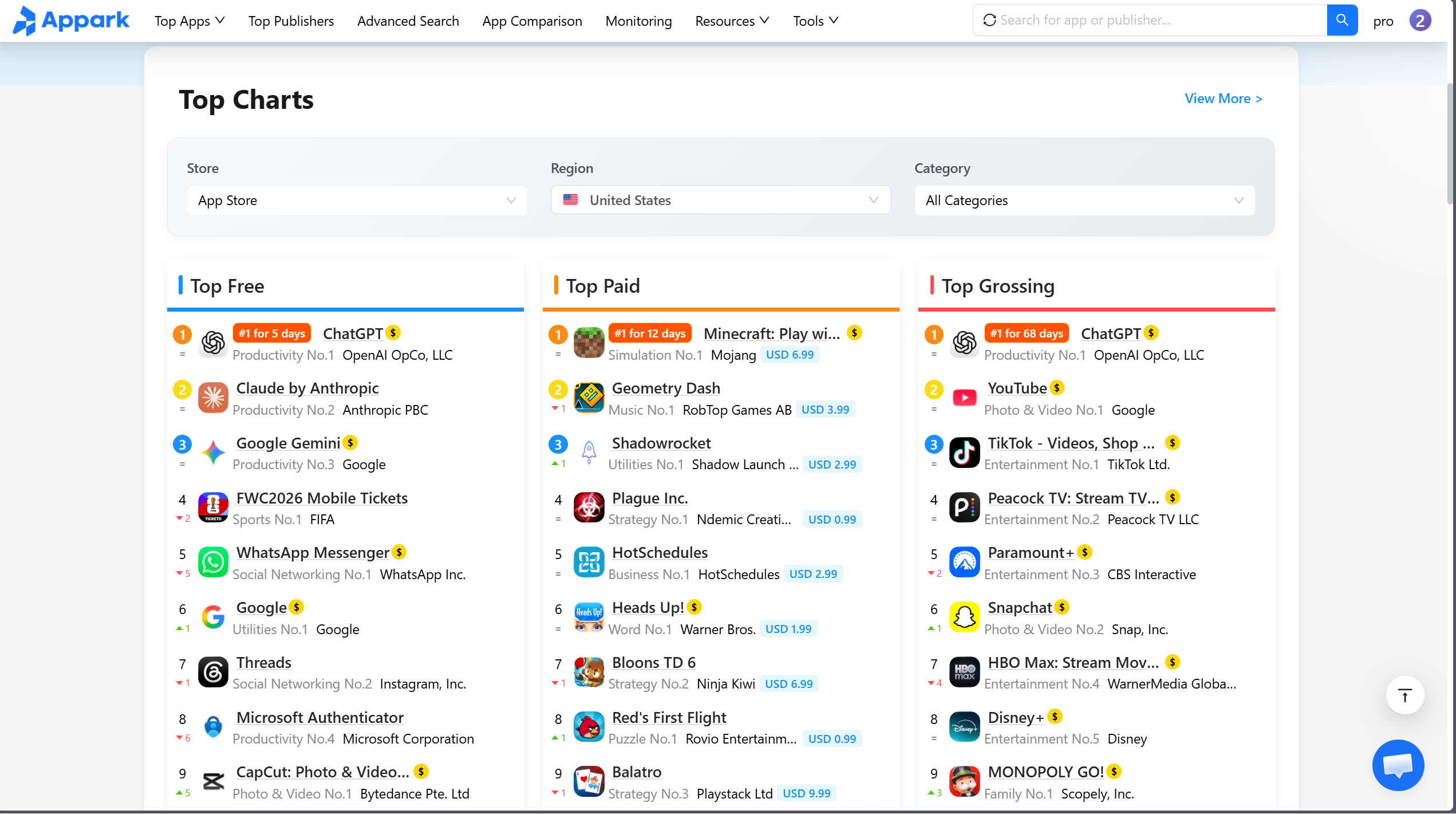Click the Anthropic PBC publisher name

coord(385,410)
